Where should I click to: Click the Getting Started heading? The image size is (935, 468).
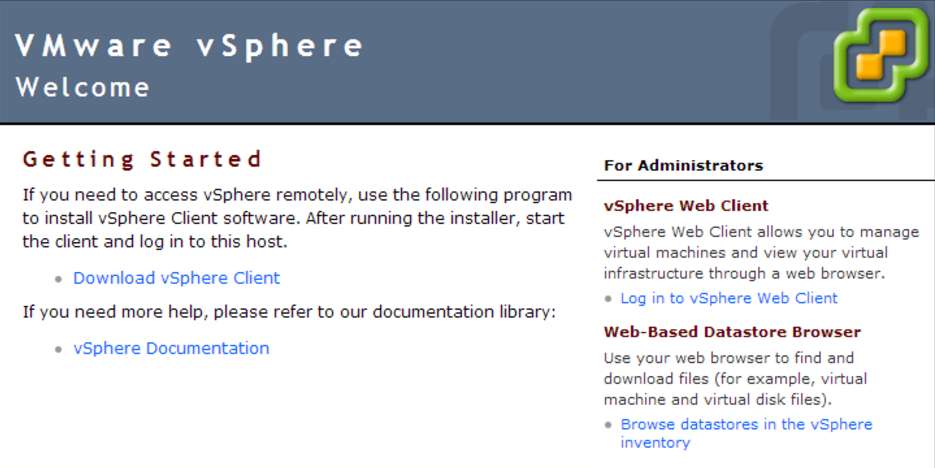point(143,159)
